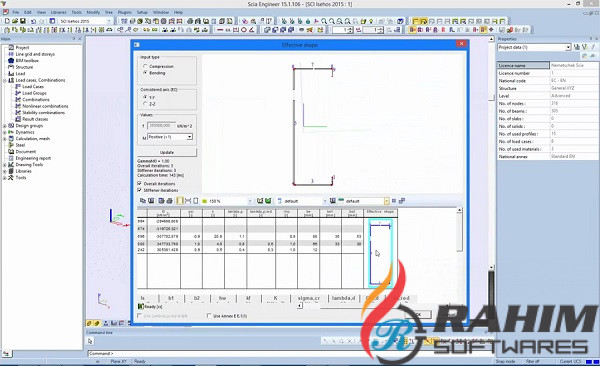Click the Engineering report tree icon
600x366 pixels.
coord(11,158)
